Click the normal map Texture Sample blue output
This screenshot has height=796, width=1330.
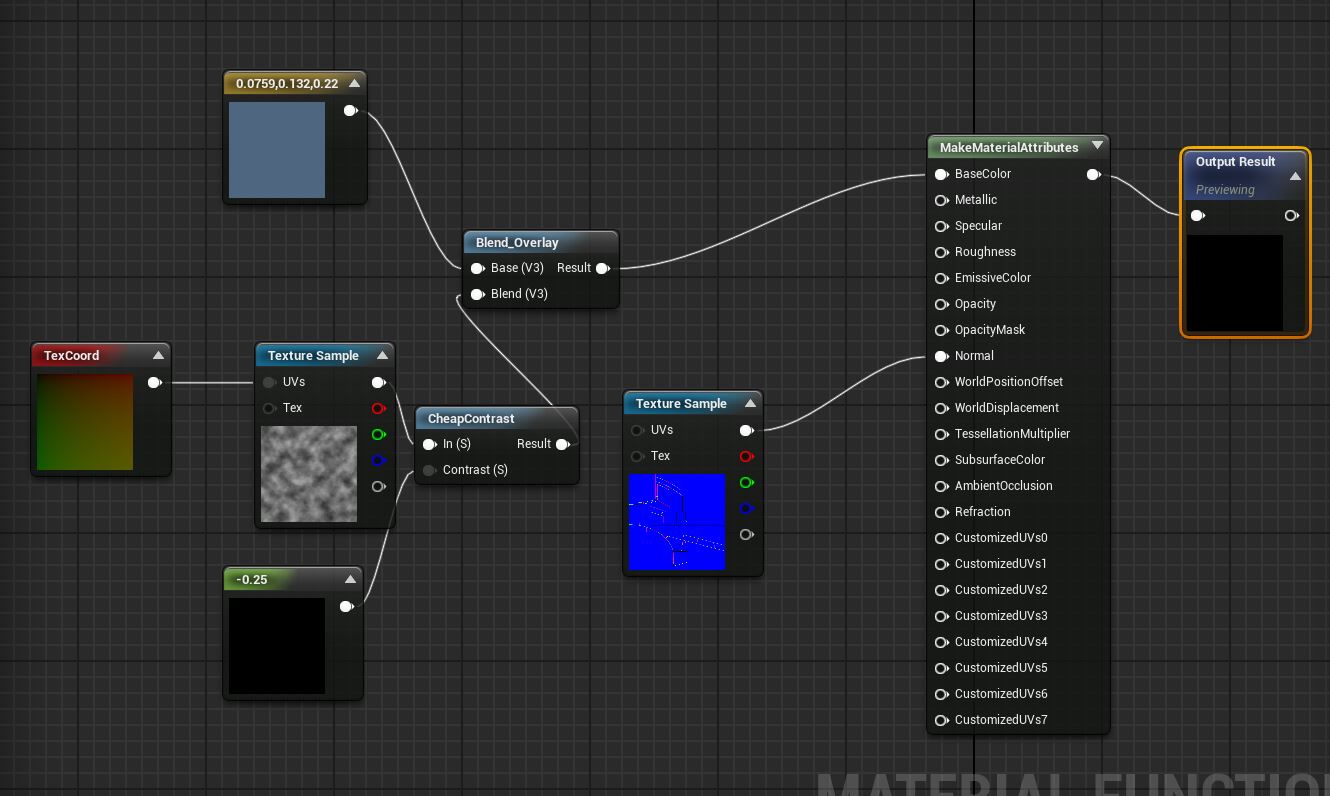[746, 508]
